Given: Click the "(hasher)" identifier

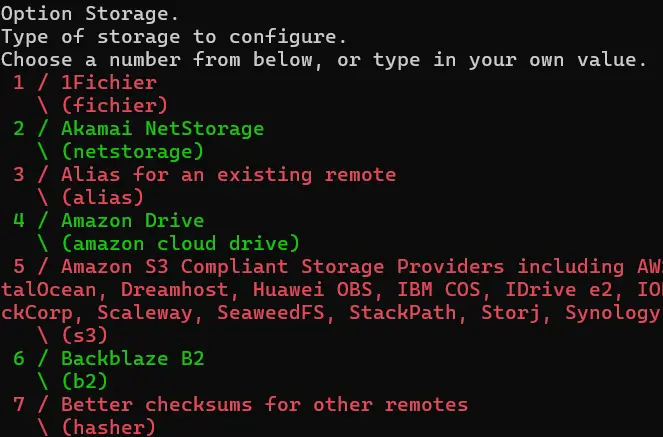Looking at the screenshot, I should 108,428.
